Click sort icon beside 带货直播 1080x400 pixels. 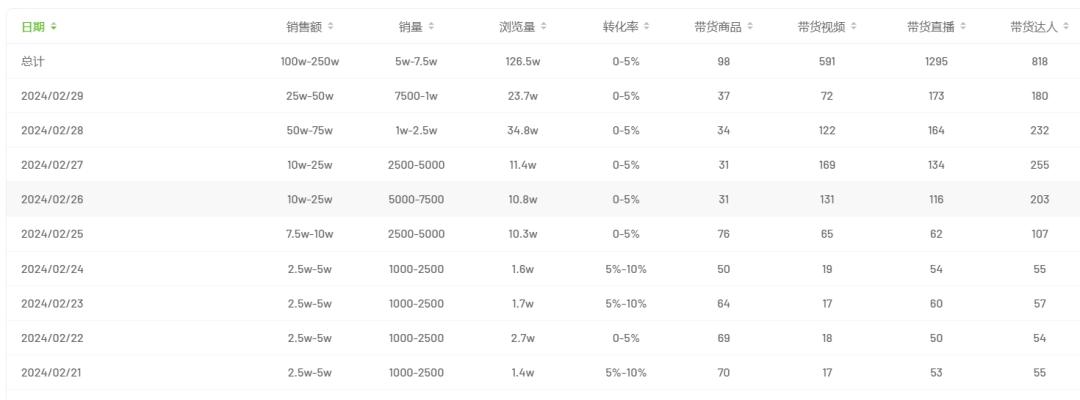tap(963, 27)
